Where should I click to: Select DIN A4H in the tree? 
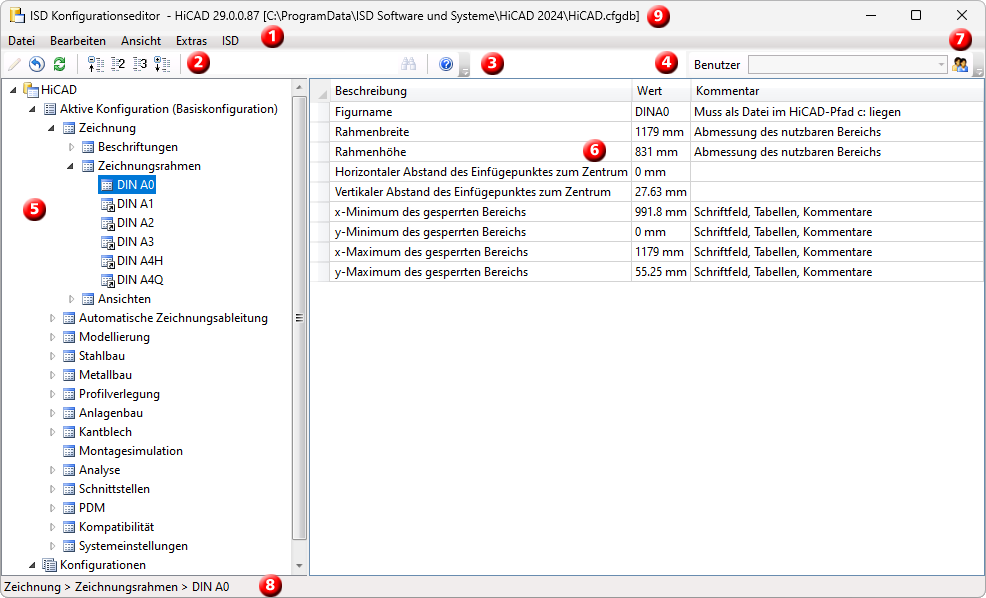click(140, 261)
